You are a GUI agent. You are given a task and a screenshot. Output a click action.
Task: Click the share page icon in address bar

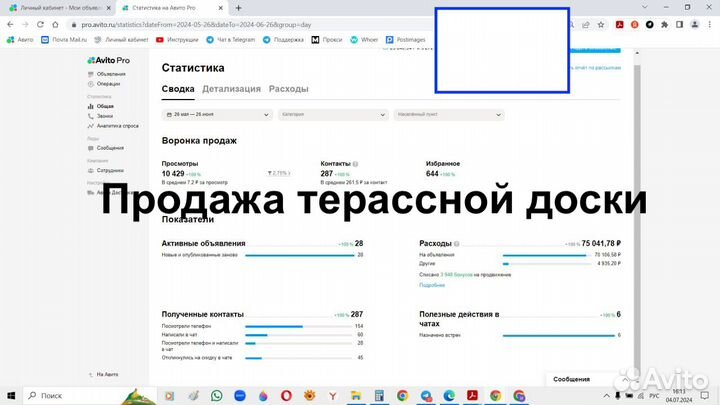585,25
